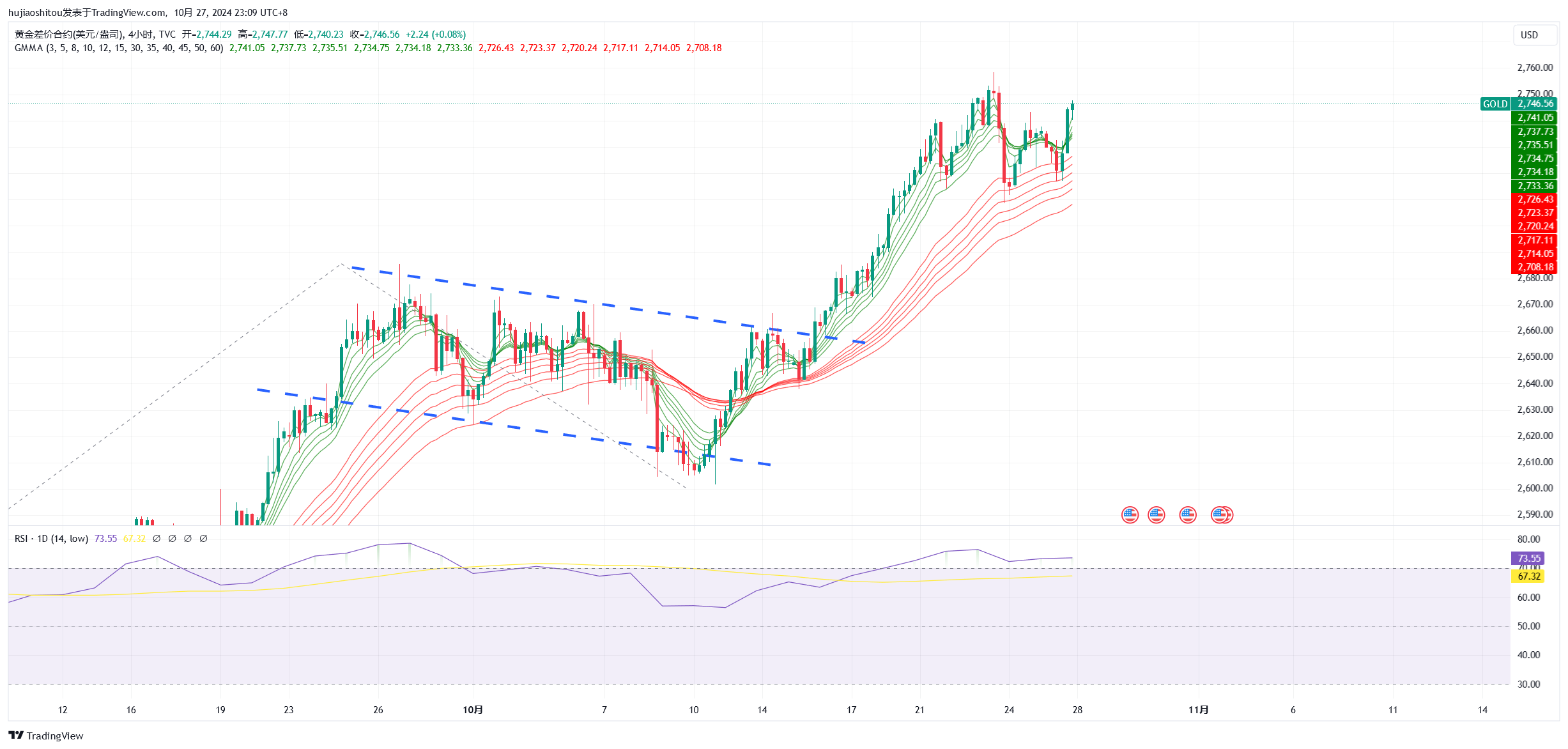The width and height of the screenshot is (1568, 749).
Task: Click the third US flag event icon from the left
Action: pyautogui.click(x=1188, y=514)
